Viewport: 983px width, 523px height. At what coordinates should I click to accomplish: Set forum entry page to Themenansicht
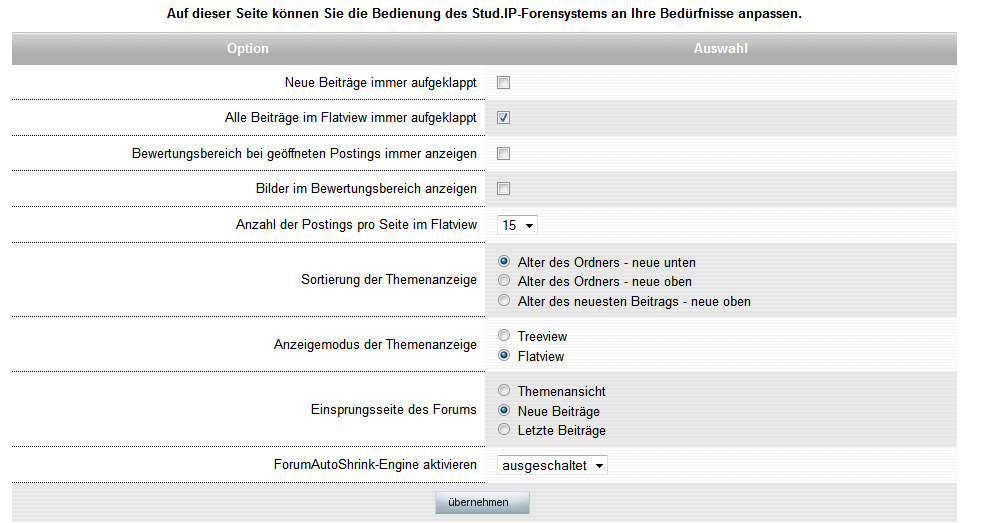504,391
